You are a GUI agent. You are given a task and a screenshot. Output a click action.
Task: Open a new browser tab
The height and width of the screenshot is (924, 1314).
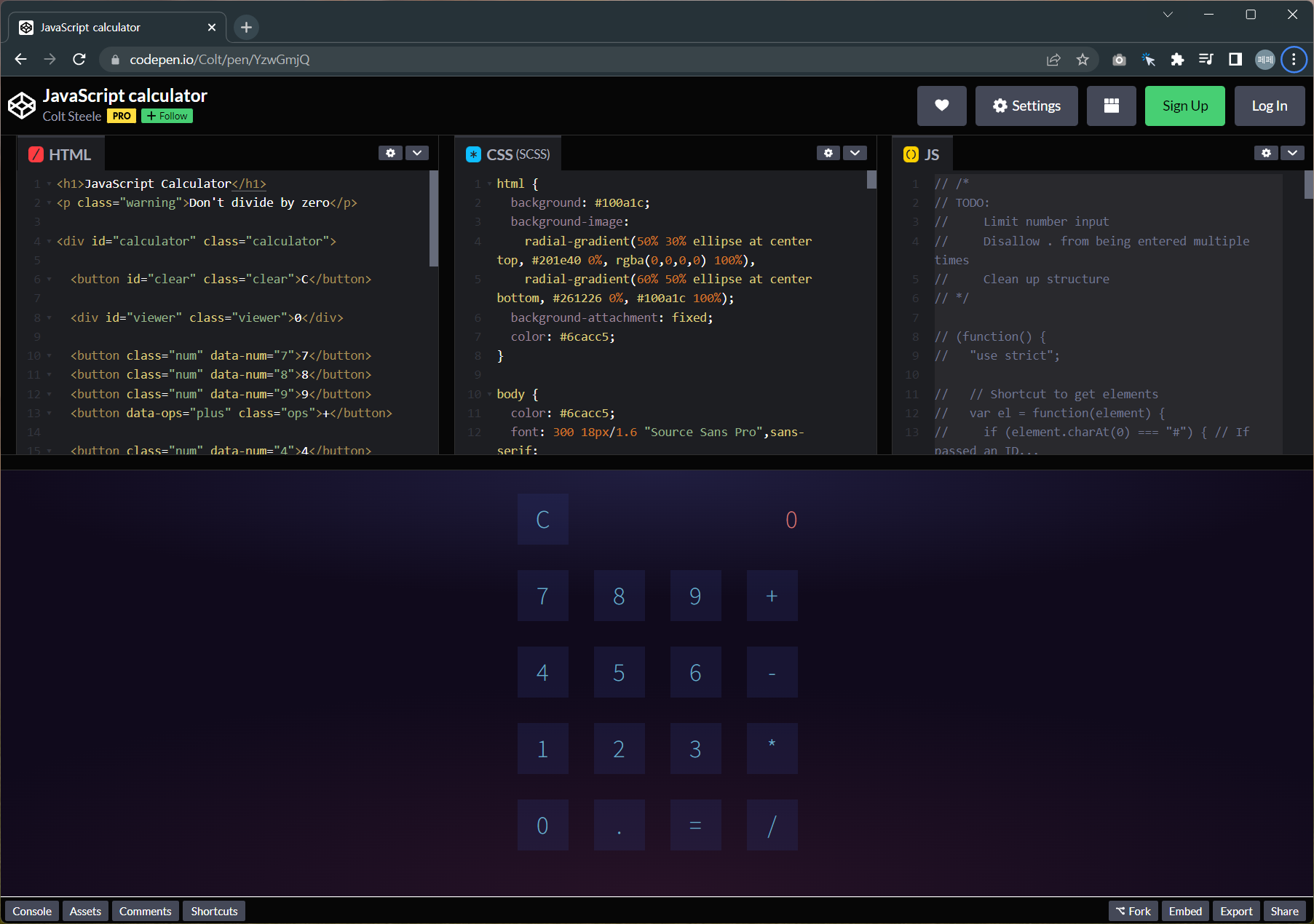click(246, 27)
